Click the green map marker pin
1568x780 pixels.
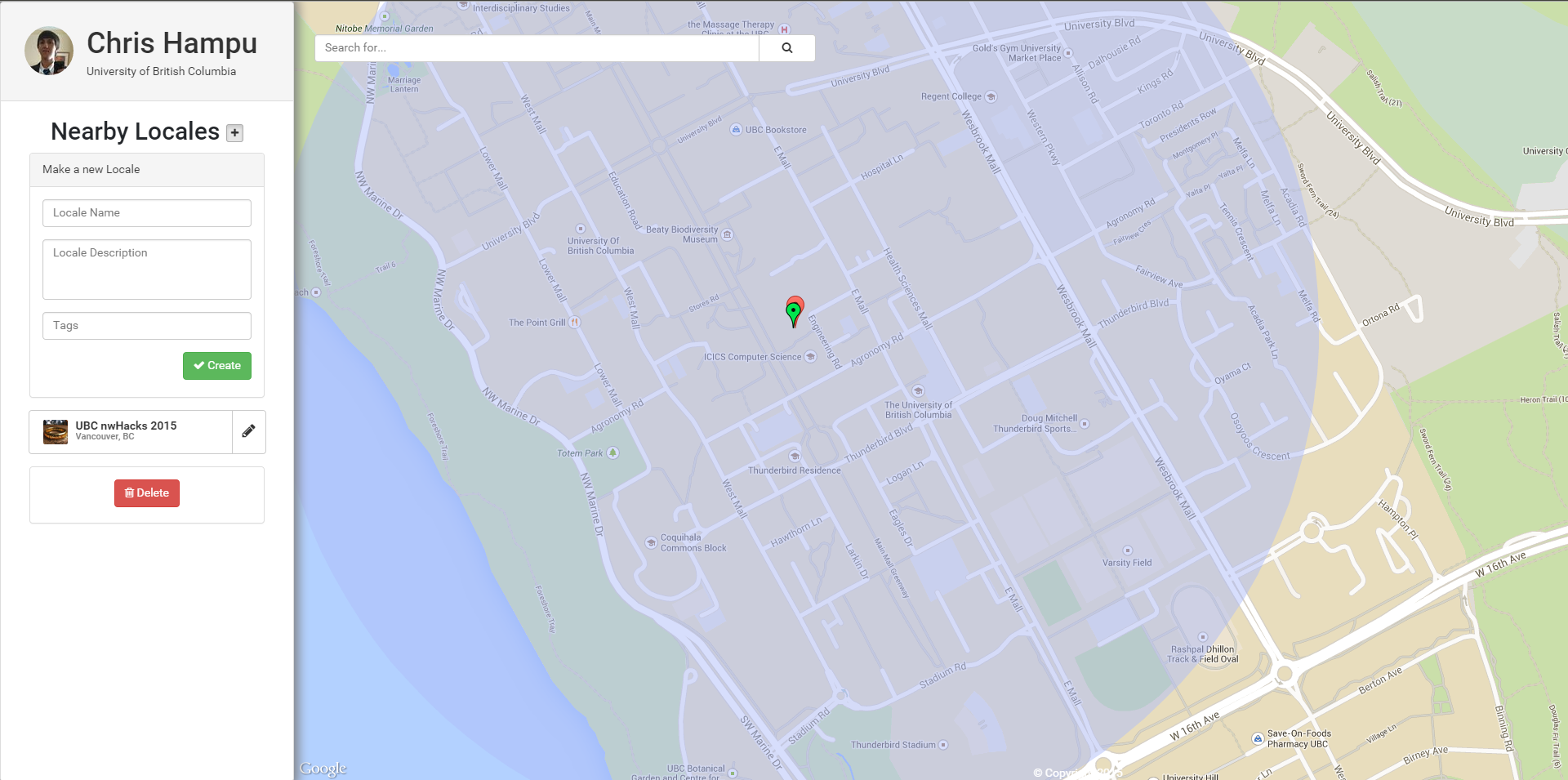[793, 314]
